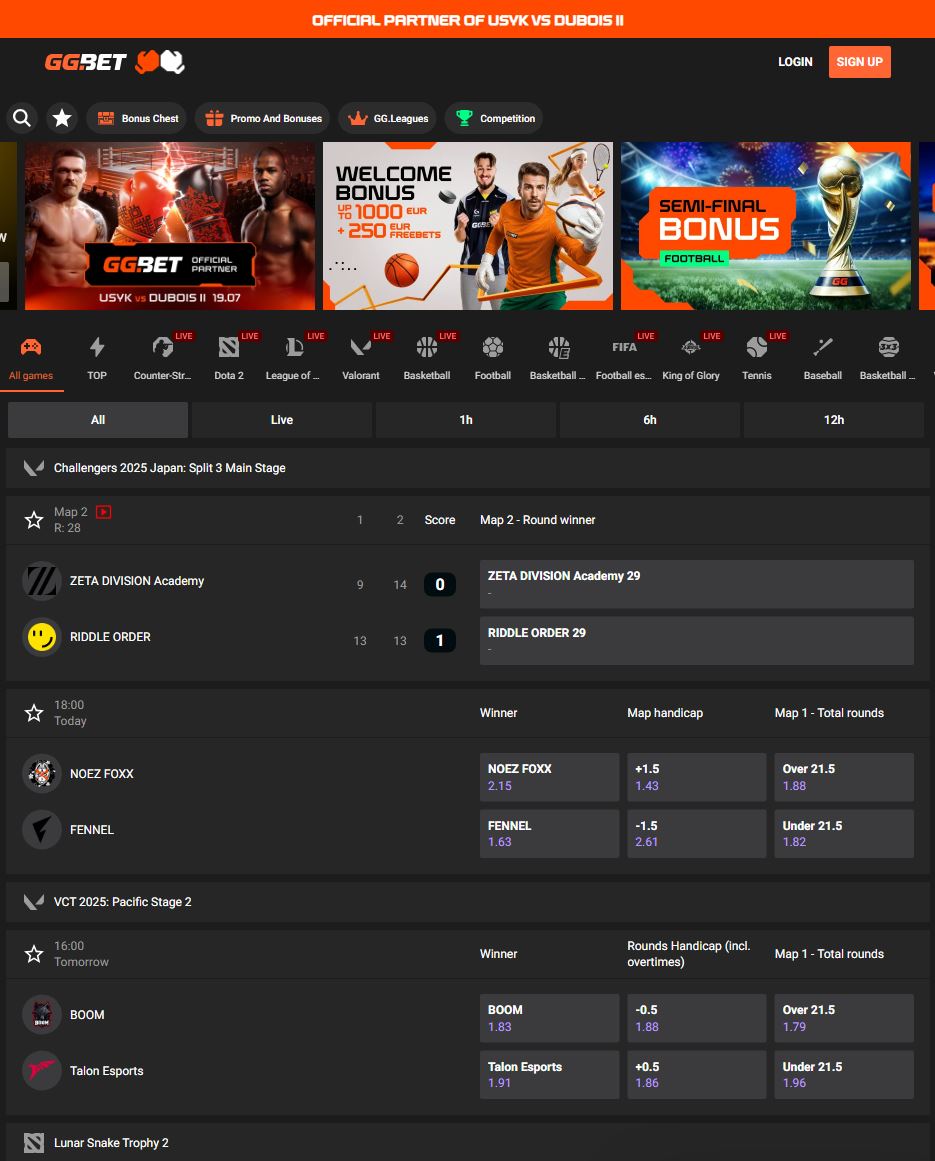Favorite the ZETA vs RIDDLE ORDER match
935x1161 pixels.
pos(34,520)
